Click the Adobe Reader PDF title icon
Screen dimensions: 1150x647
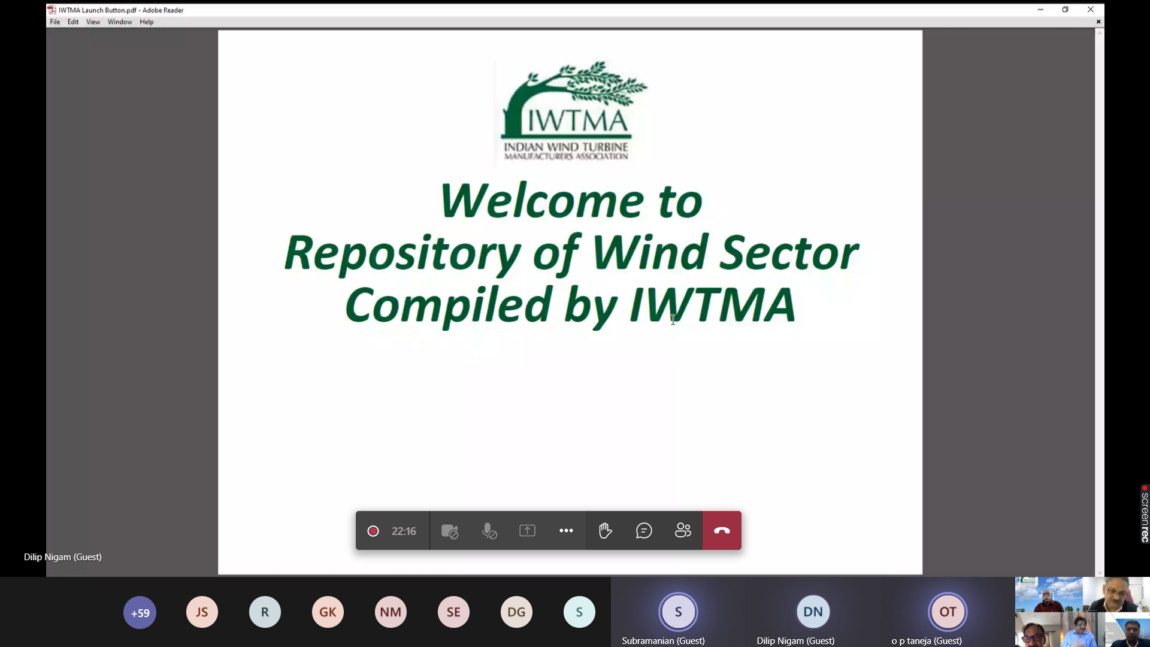(x=51, y=10)
